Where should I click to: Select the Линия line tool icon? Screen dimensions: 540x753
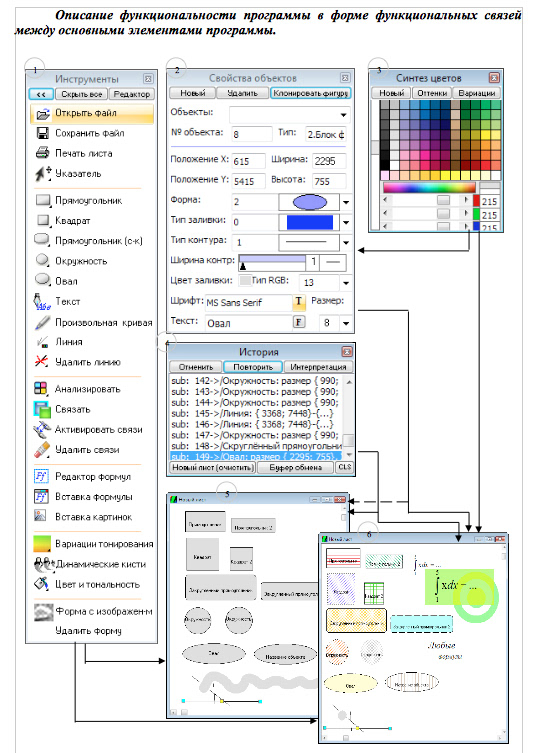(x=42, y=342)
